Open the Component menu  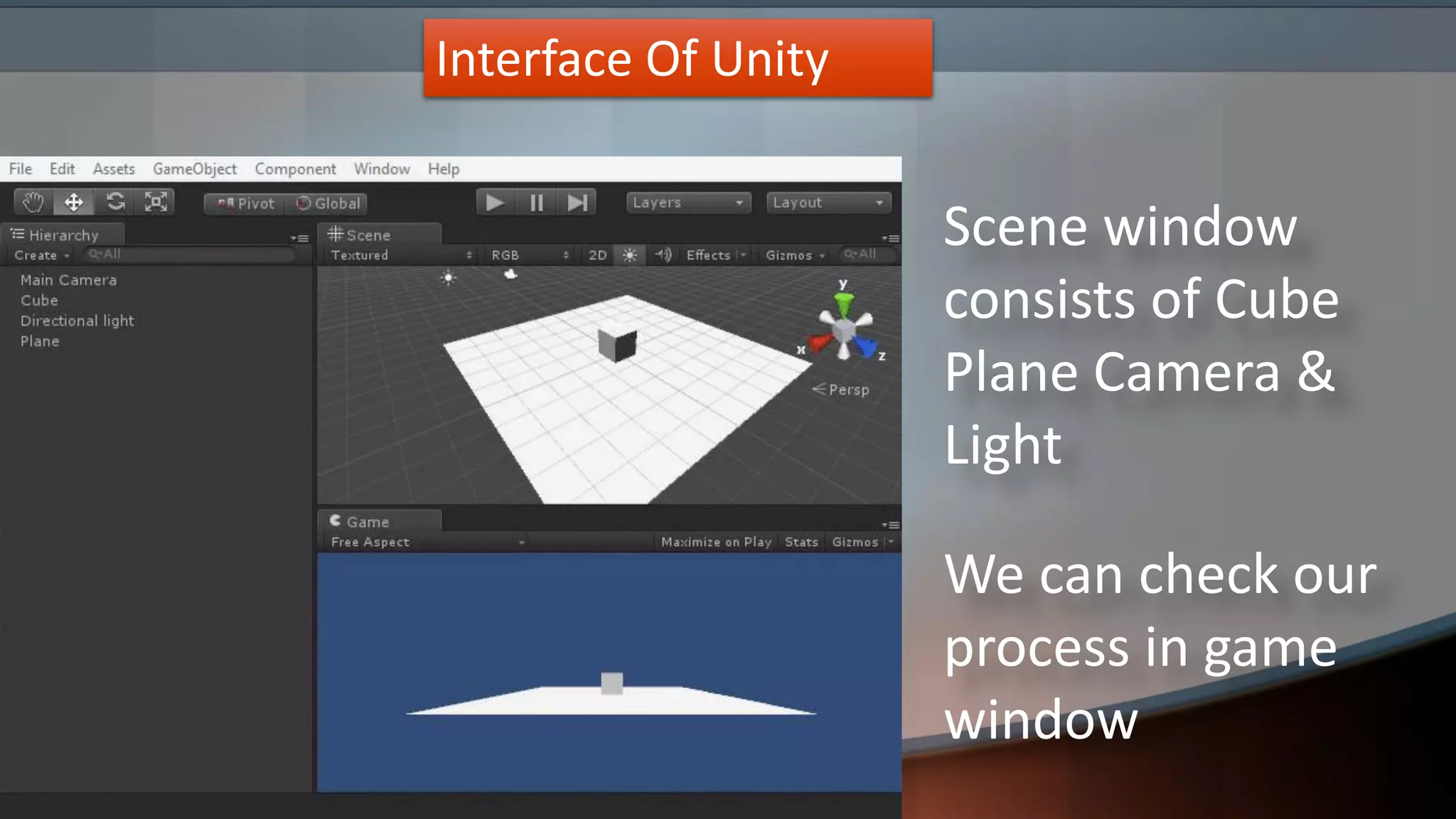point(295,169)
